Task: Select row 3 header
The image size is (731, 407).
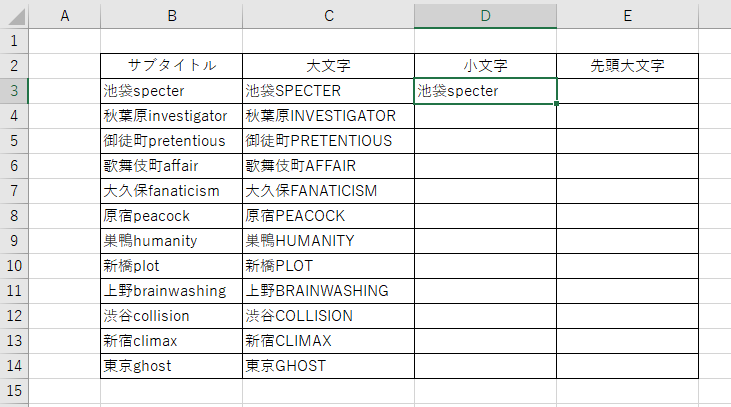Action: click(14, 91)
